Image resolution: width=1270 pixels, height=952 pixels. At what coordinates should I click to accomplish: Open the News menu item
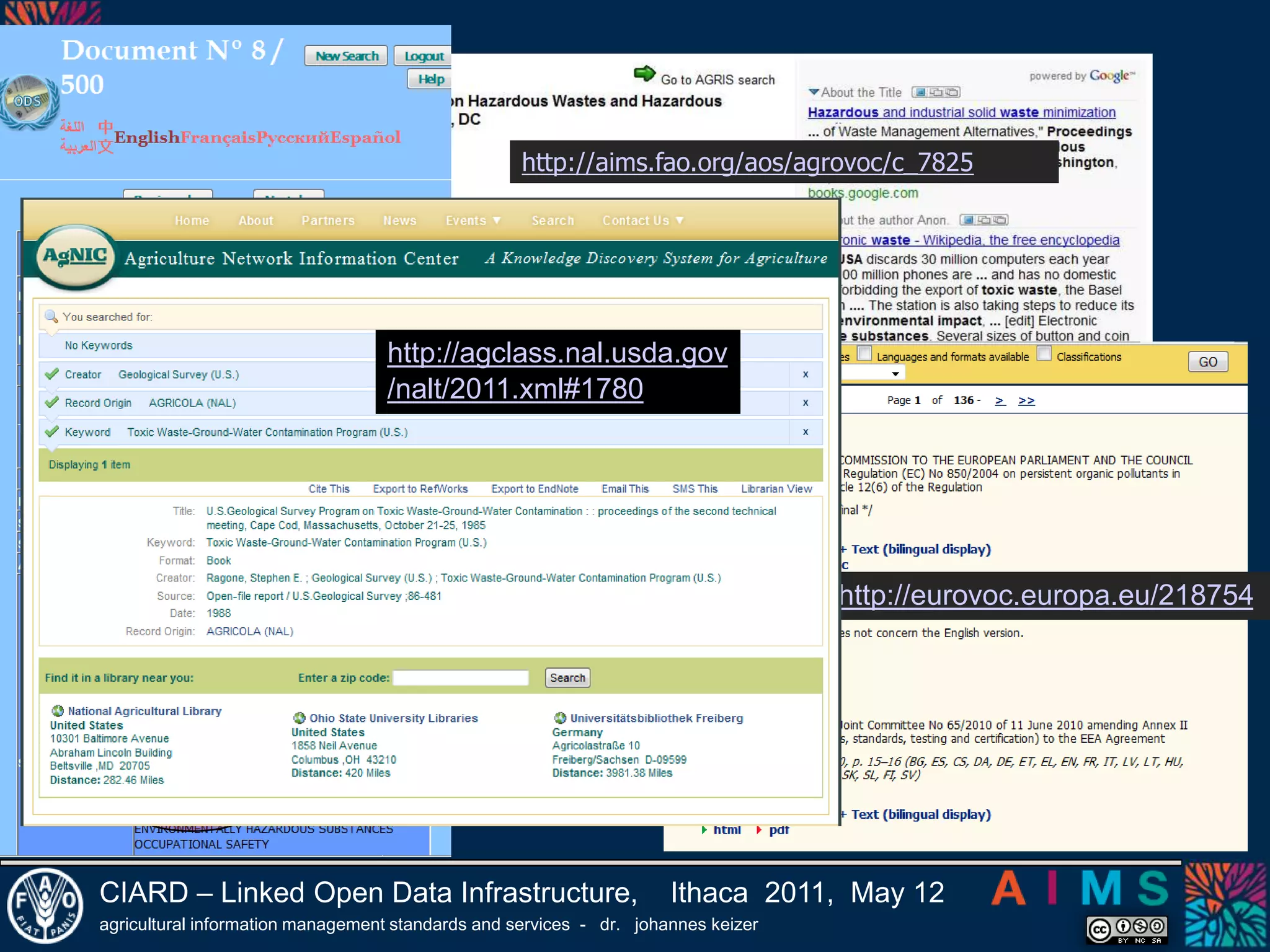(399, 221)
